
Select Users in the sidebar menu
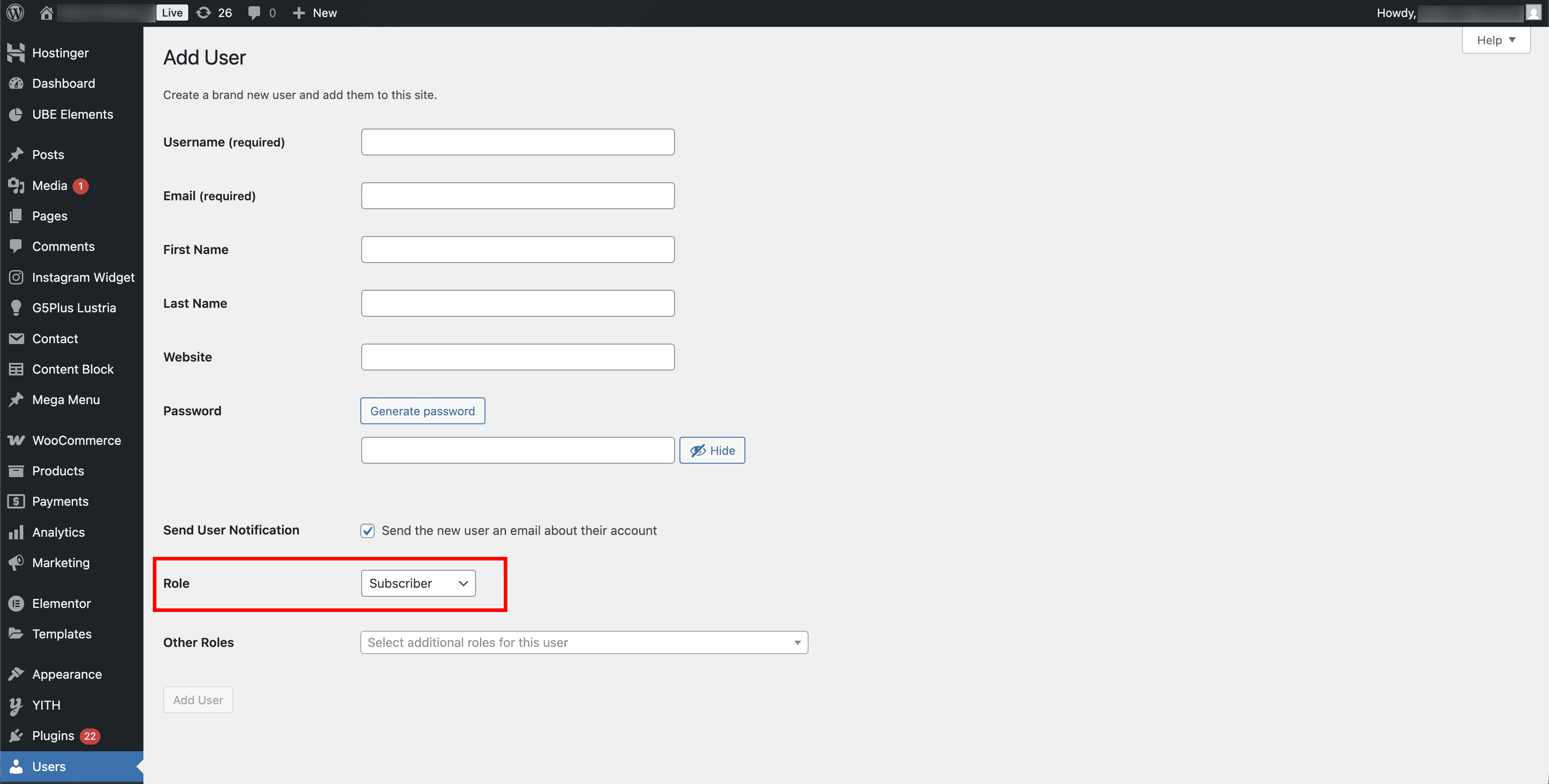48,767
